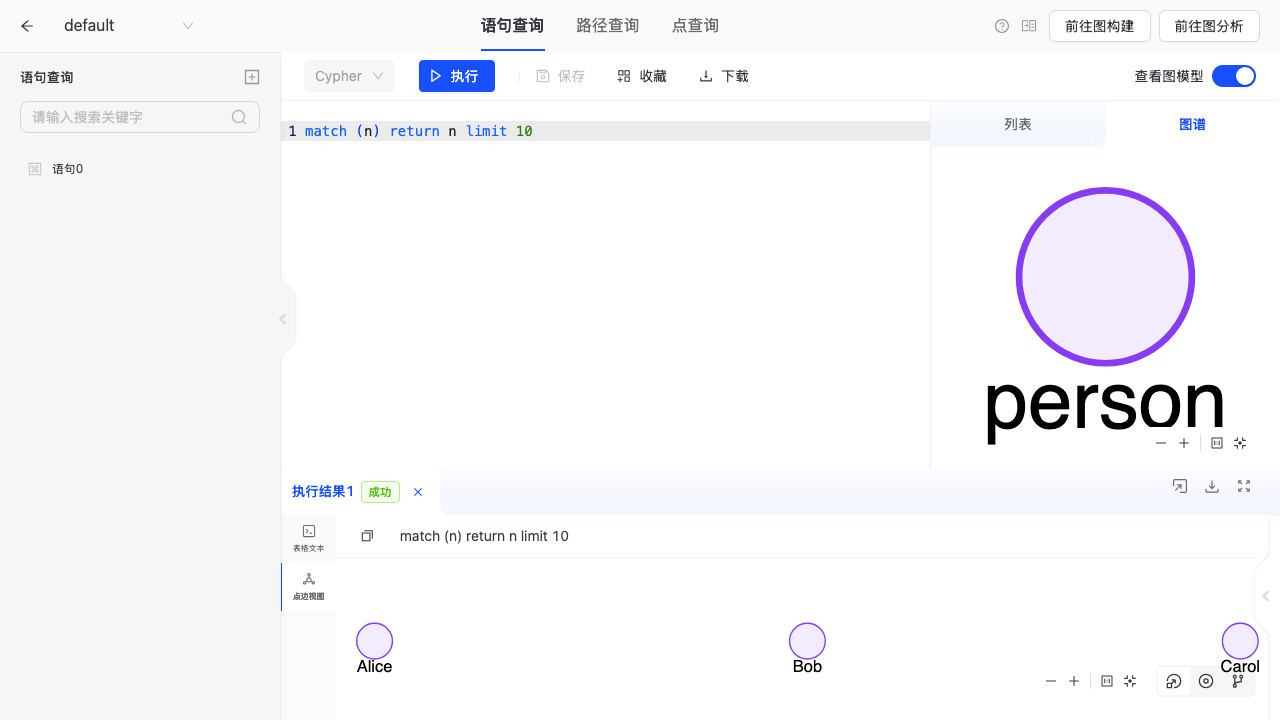Collapse the left sidebar panel handle
1280x720 pixels.
284,319
